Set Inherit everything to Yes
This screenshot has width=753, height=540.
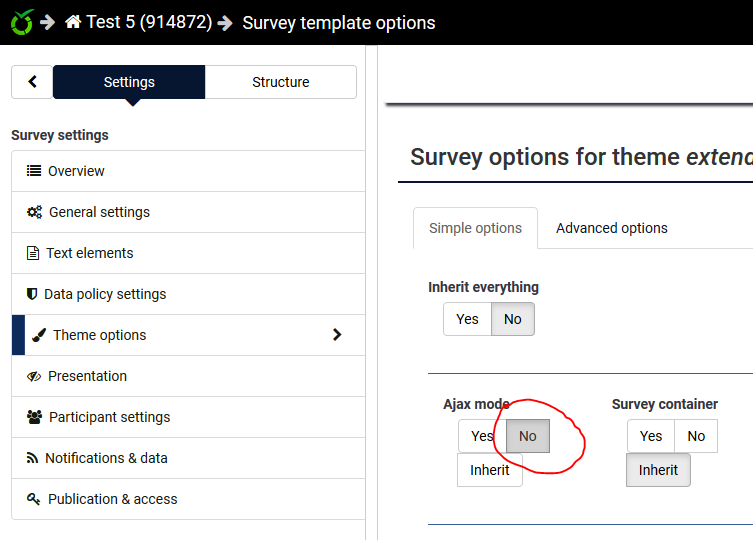click(x=467, y=319)
